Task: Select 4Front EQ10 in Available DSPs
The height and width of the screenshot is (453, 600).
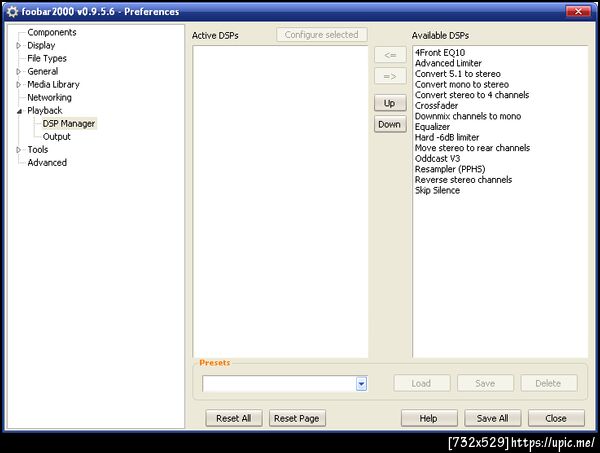Action: (440, 52)
